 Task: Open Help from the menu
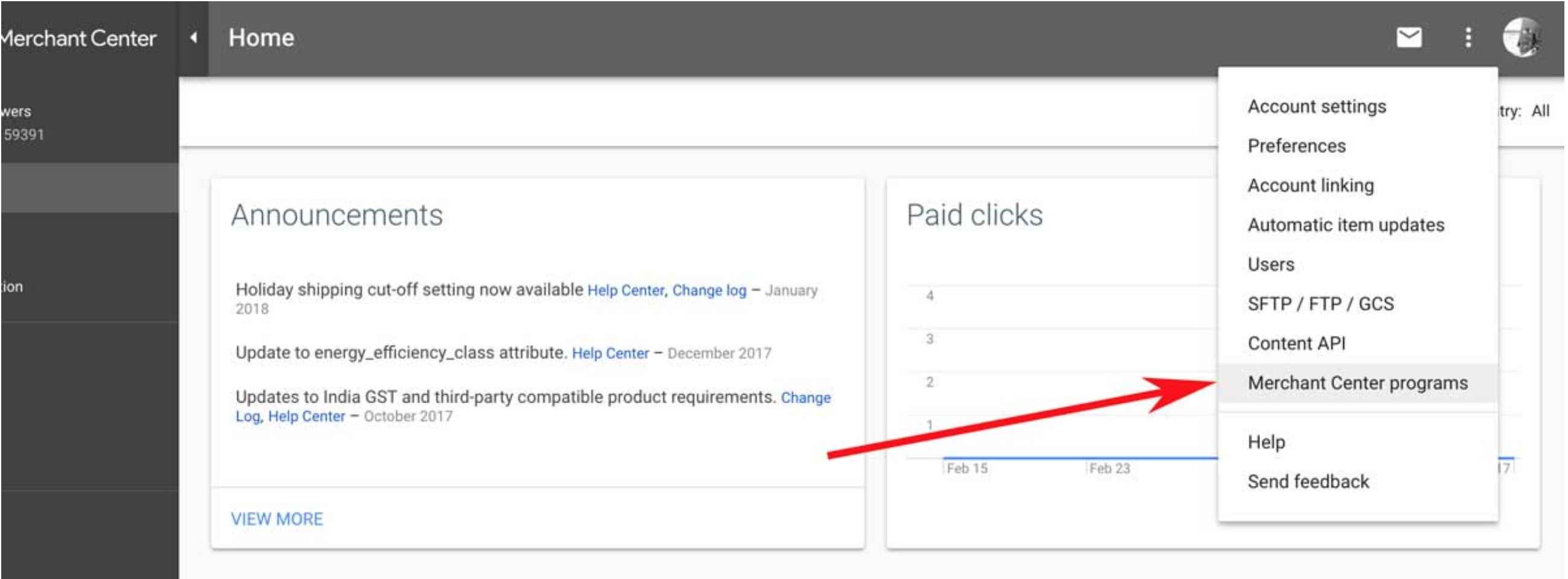point(1357,442)
